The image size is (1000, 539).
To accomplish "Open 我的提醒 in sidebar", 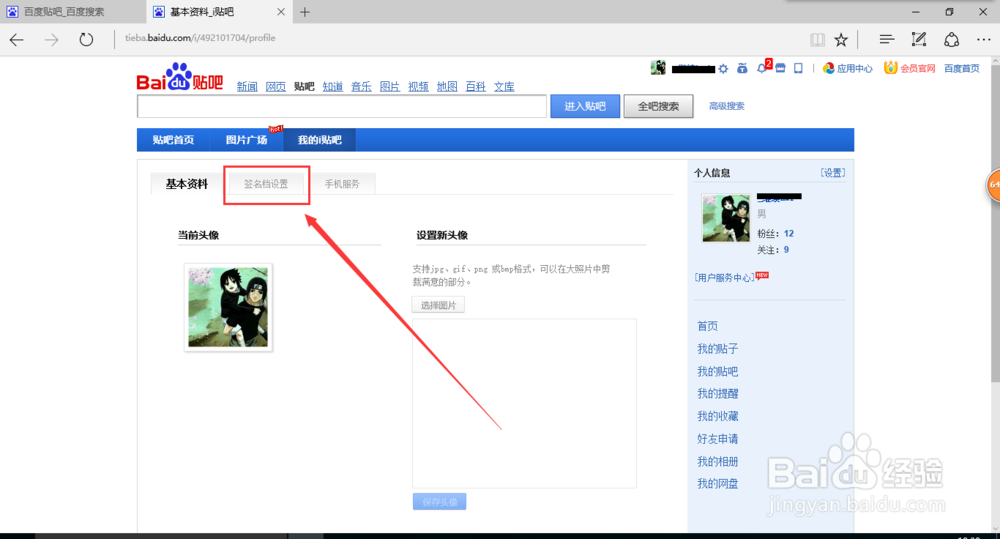I will click(x=717, y=394).
